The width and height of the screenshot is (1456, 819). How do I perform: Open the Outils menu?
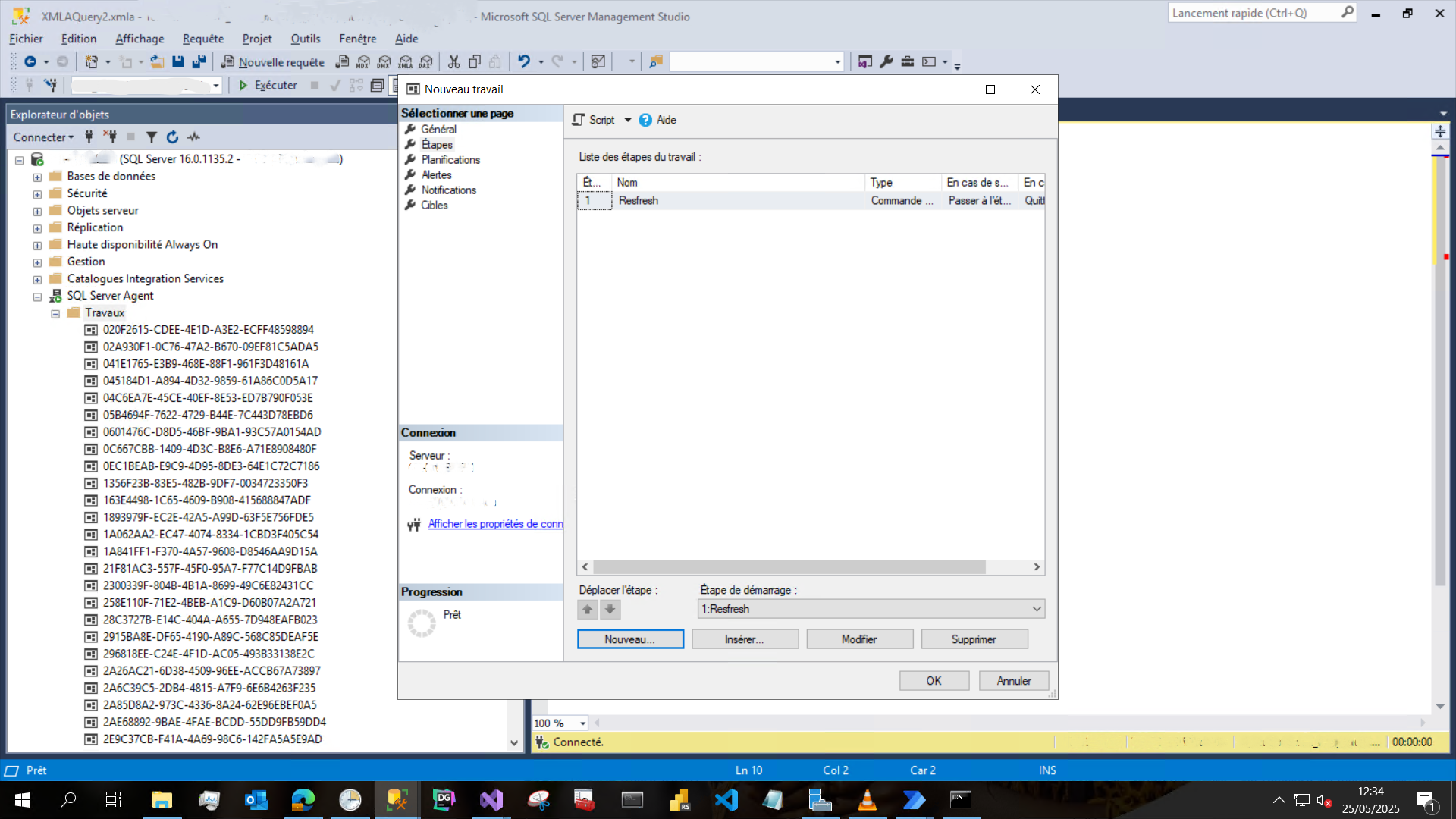(x=306, y=39)
